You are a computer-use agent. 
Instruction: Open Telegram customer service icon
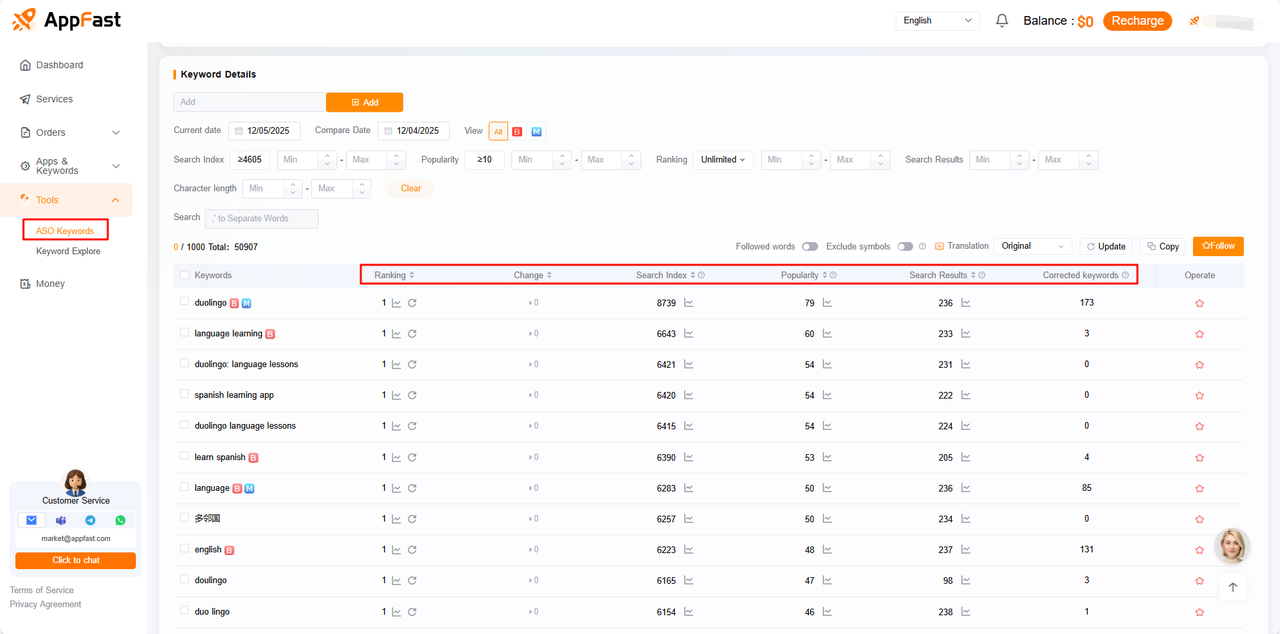click(91, 520)
